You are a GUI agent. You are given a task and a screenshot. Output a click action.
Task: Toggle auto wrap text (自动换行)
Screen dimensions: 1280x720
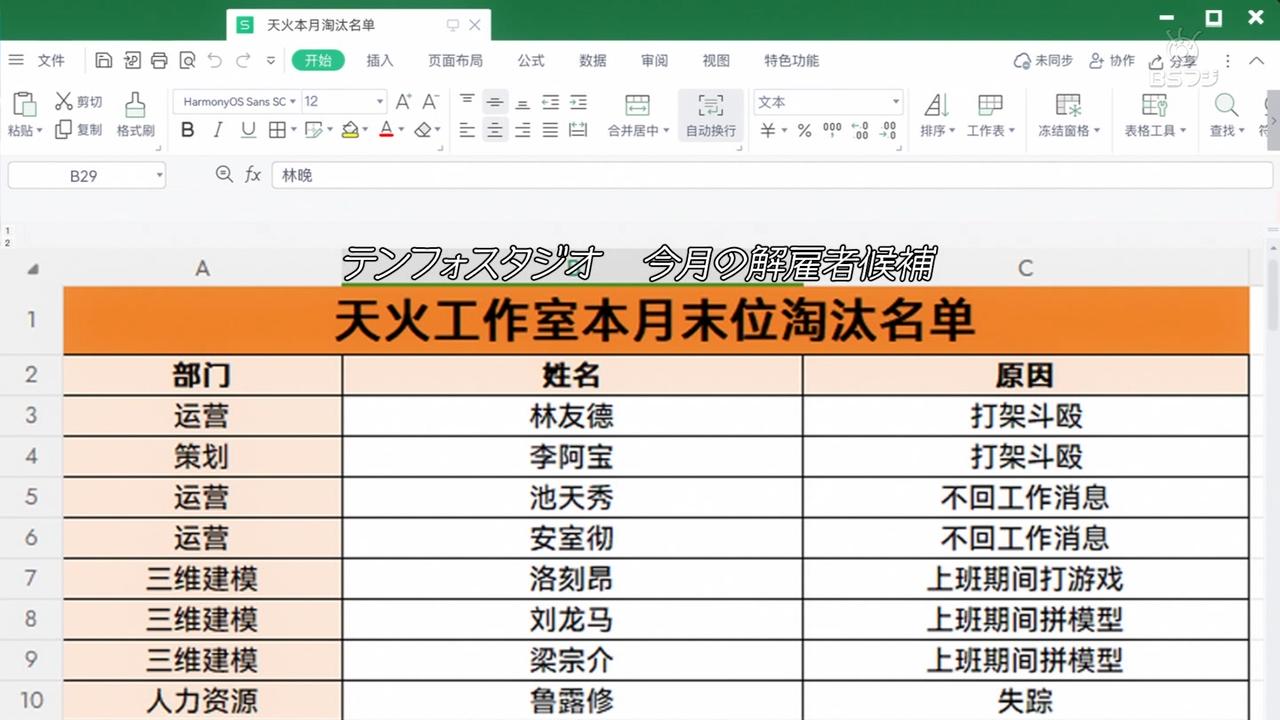click(x=710, y=115)
